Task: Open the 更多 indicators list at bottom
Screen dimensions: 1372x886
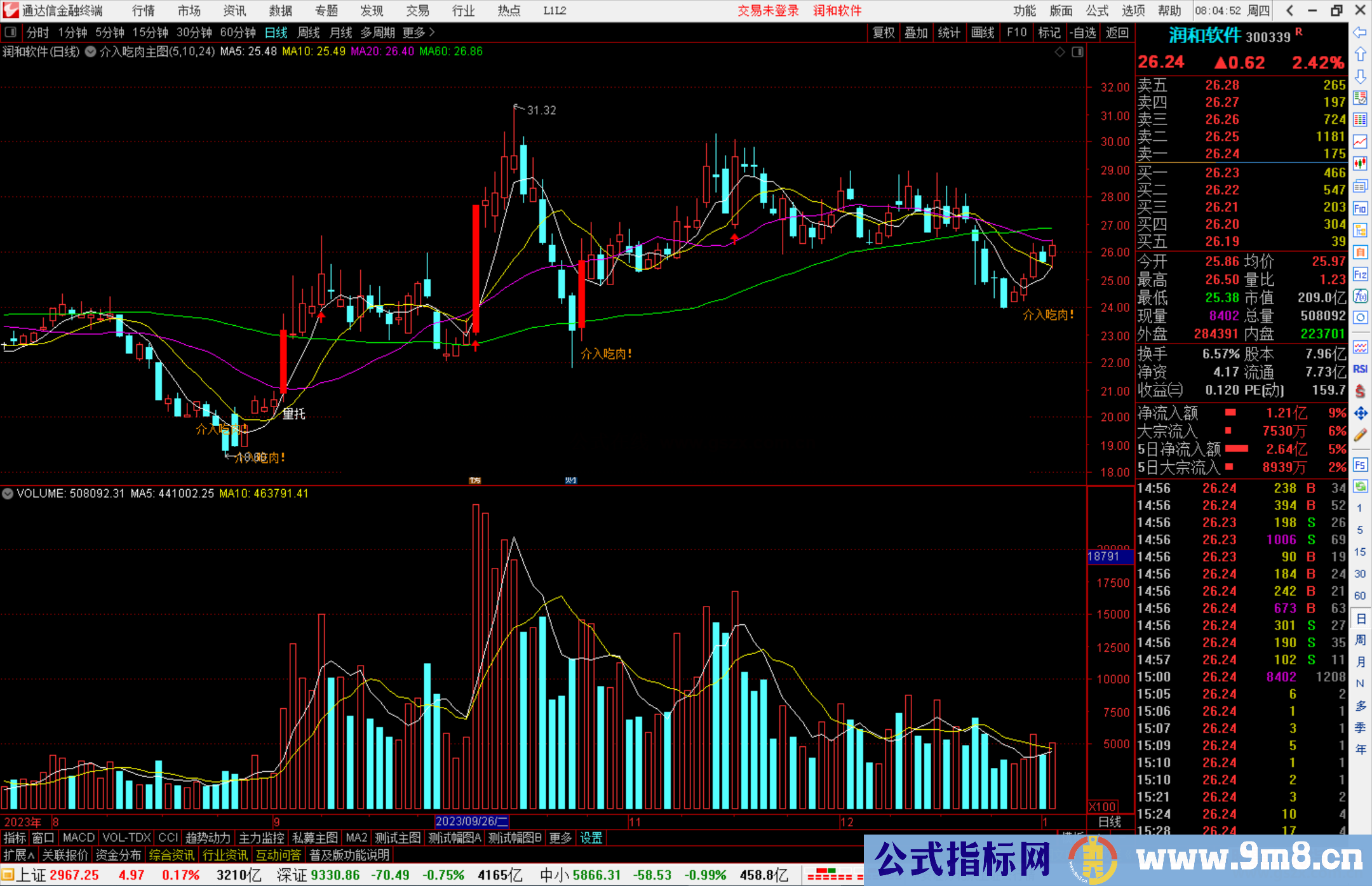Action: point(560,838)
